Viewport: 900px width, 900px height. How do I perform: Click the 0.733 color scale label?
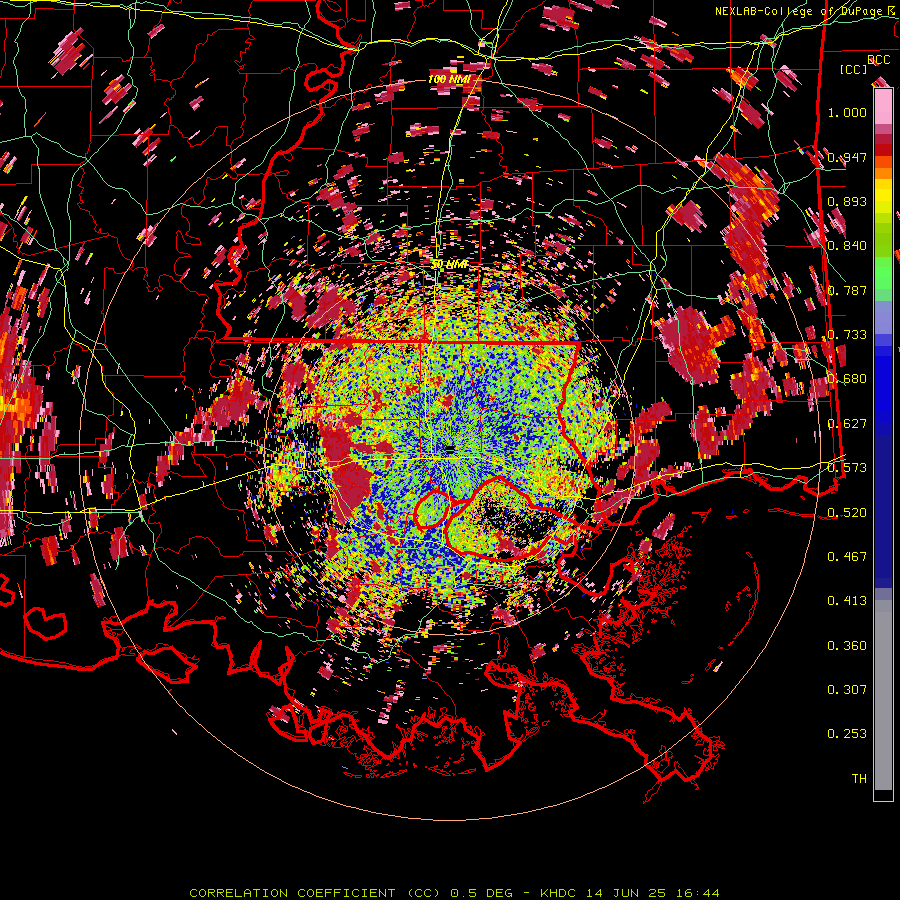tap(847, 335)
